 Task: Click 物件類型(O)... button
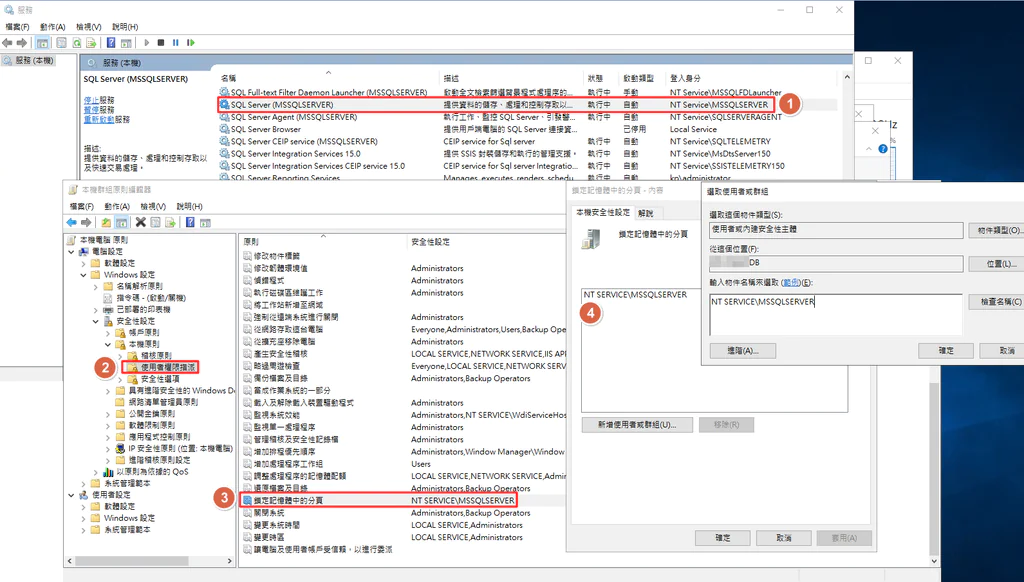coord(998,231)
